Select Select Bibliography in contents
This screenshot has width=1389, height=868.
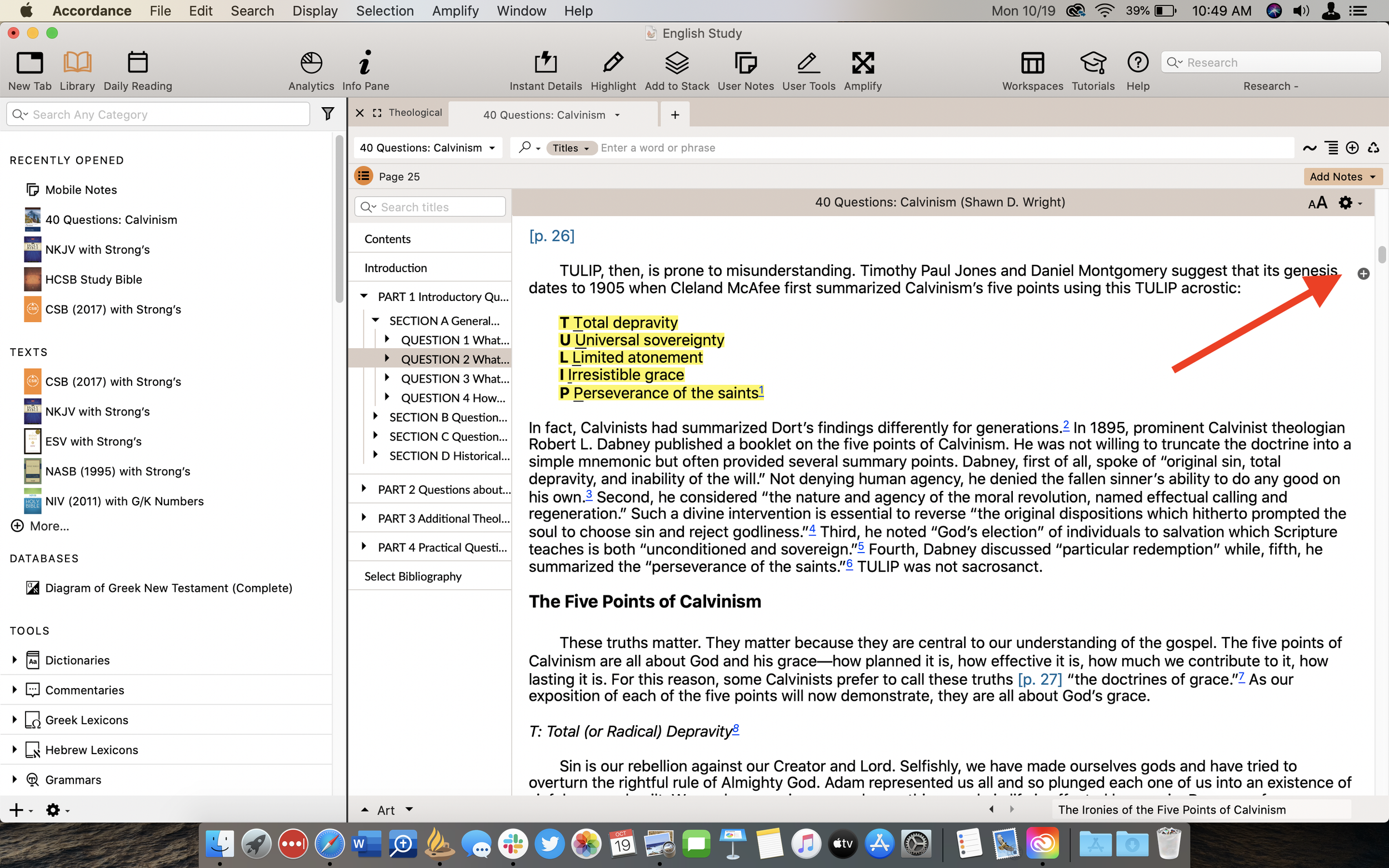coord(413,576)
